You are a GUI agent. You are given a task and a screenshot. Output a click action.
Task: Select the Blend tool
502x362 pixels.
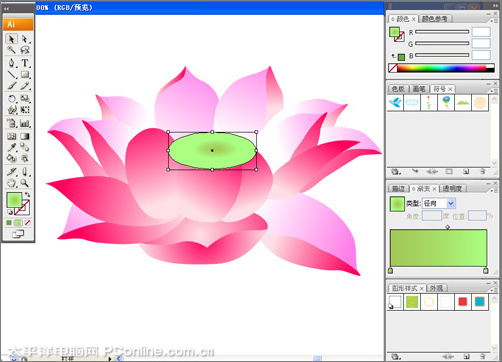tap(25, 147)
